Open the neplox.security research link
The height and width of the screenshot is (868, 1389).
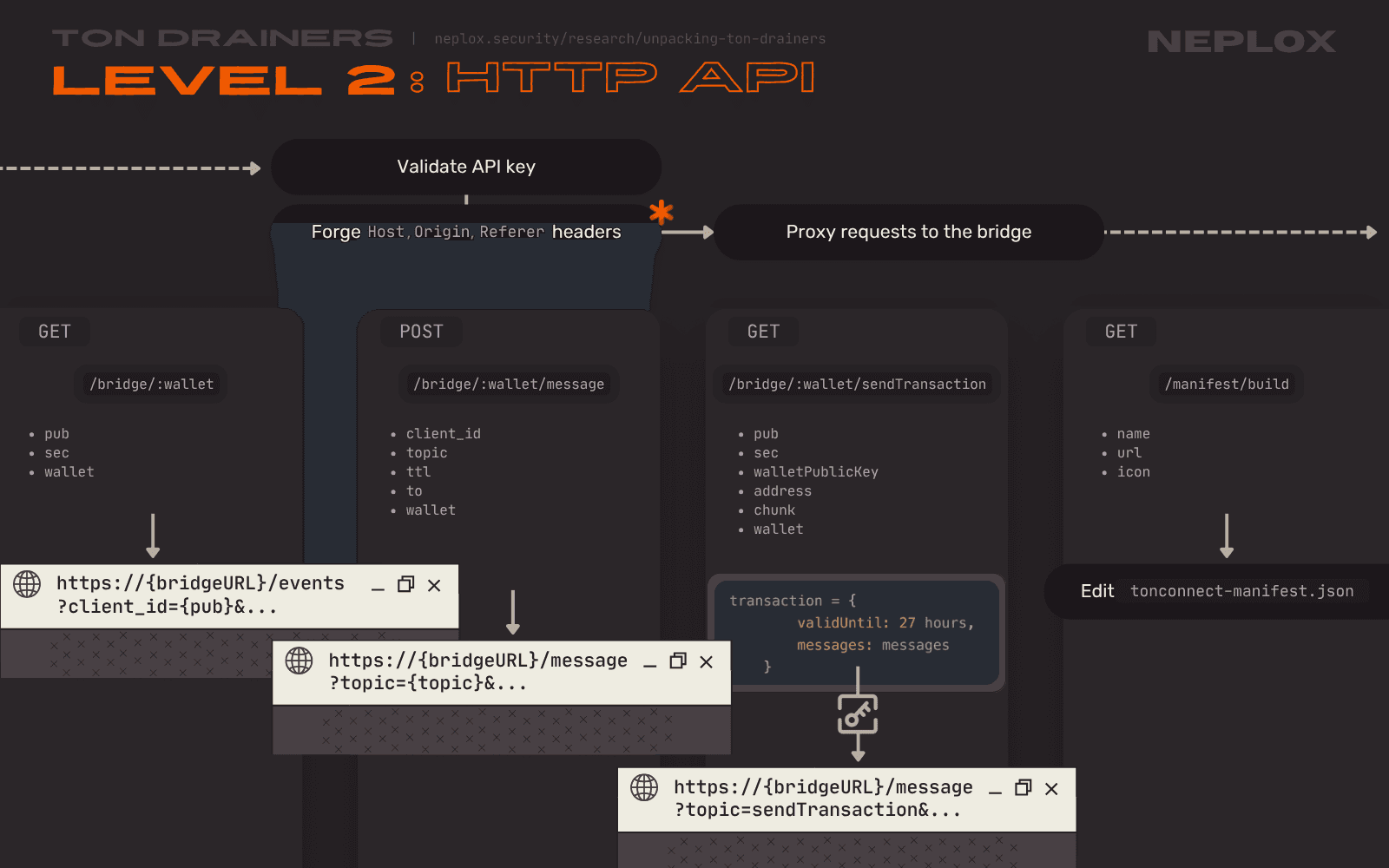[629, 39]
